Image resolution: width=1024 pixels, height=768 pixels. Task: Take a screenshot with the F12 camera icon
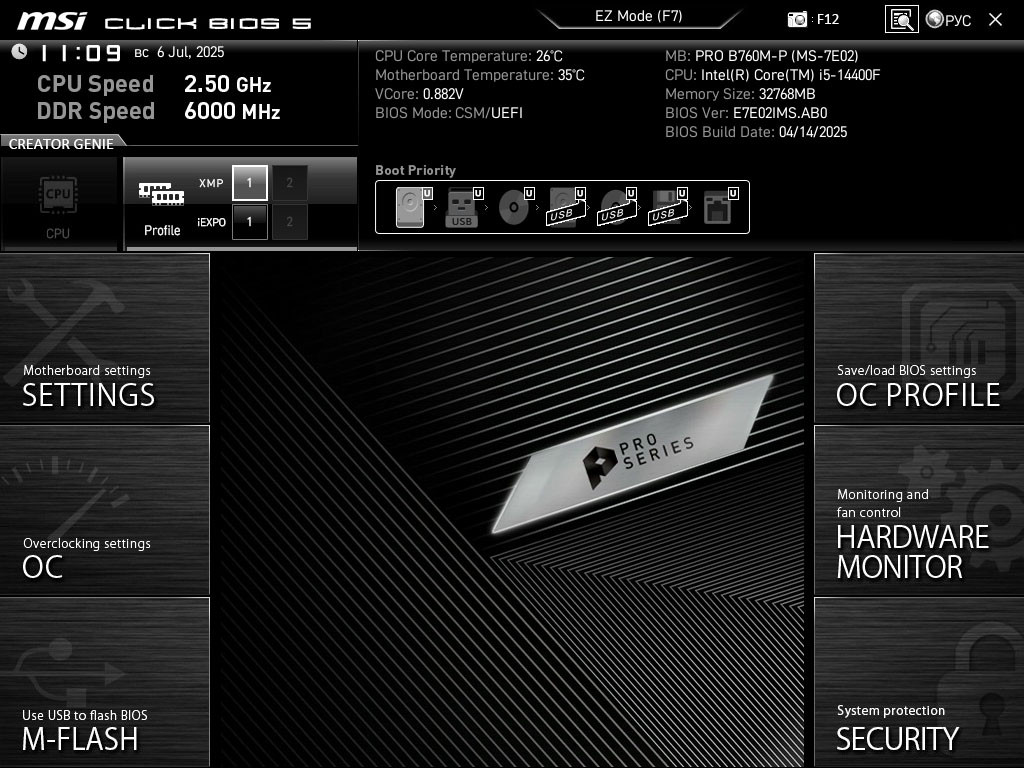coord(797,20)
